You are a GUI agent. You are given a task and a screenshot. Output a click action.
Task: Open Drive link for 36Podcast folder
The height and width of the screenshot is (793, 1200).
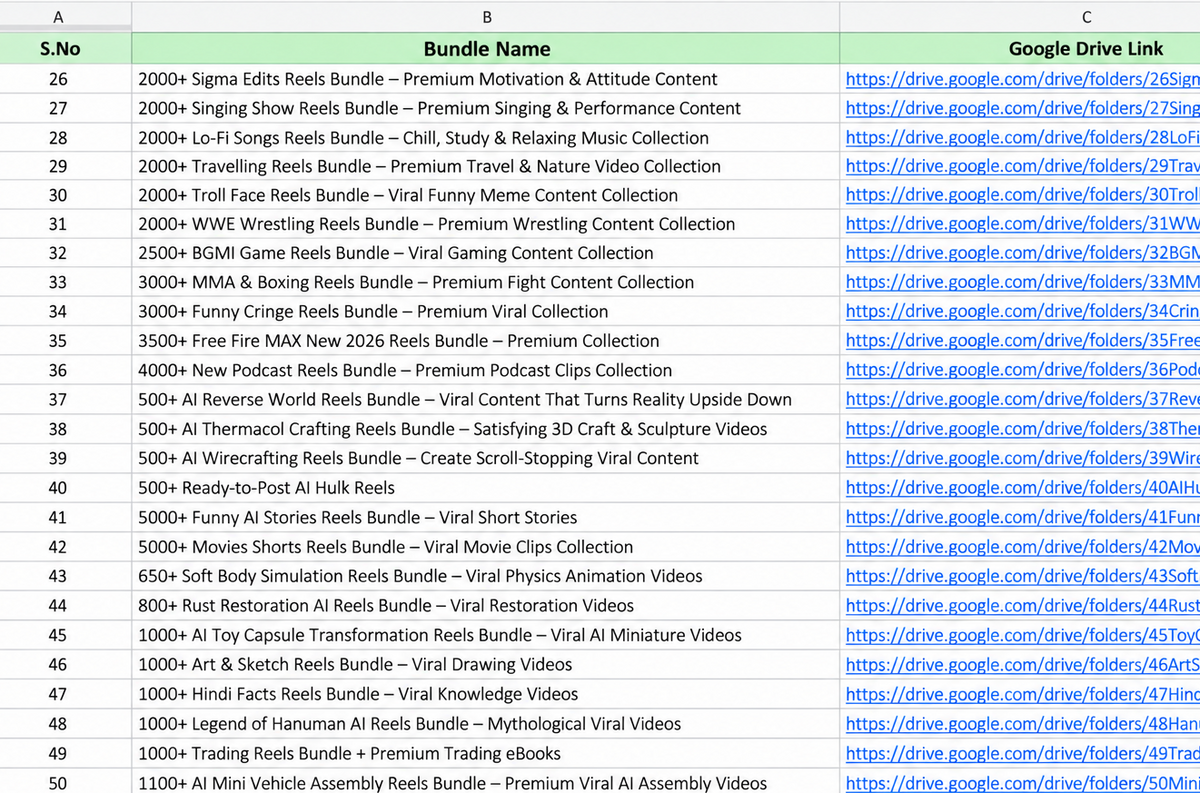(1022, 370)
